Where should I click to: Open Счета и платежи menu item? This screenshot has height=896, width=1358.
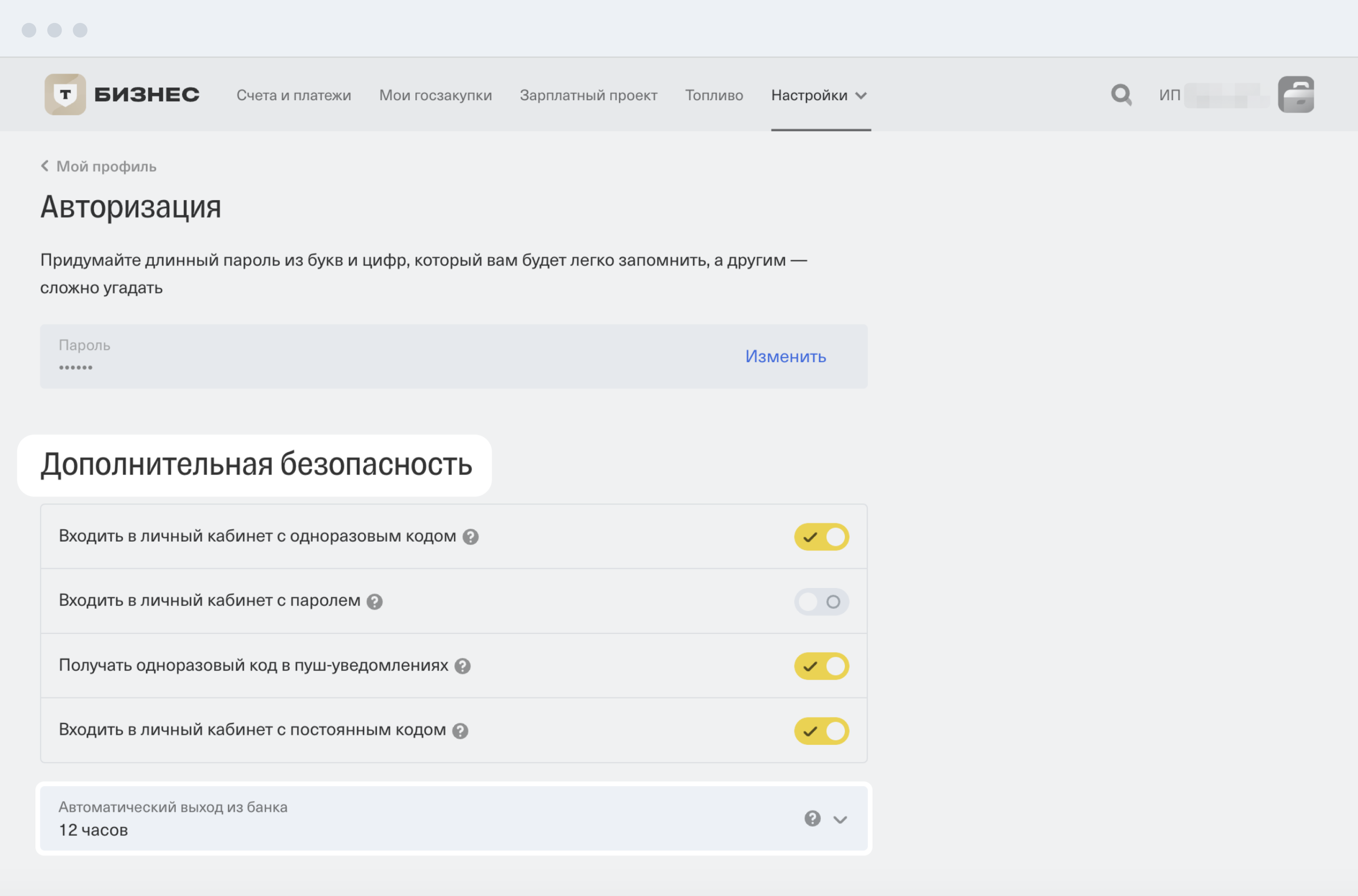click(294, 95)
